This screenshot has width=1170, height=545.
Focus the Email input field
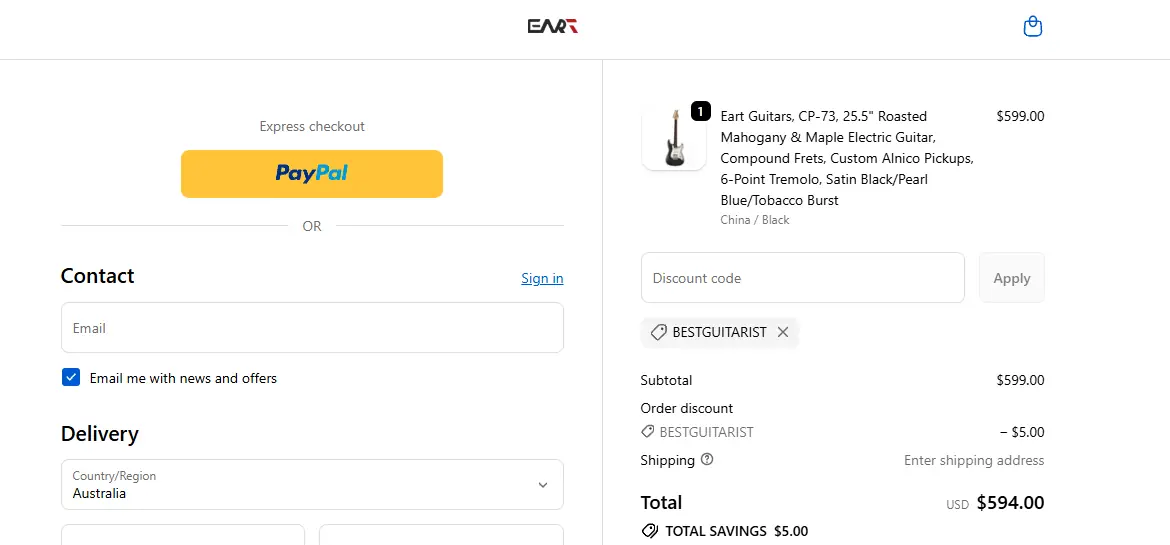point(312,328)
